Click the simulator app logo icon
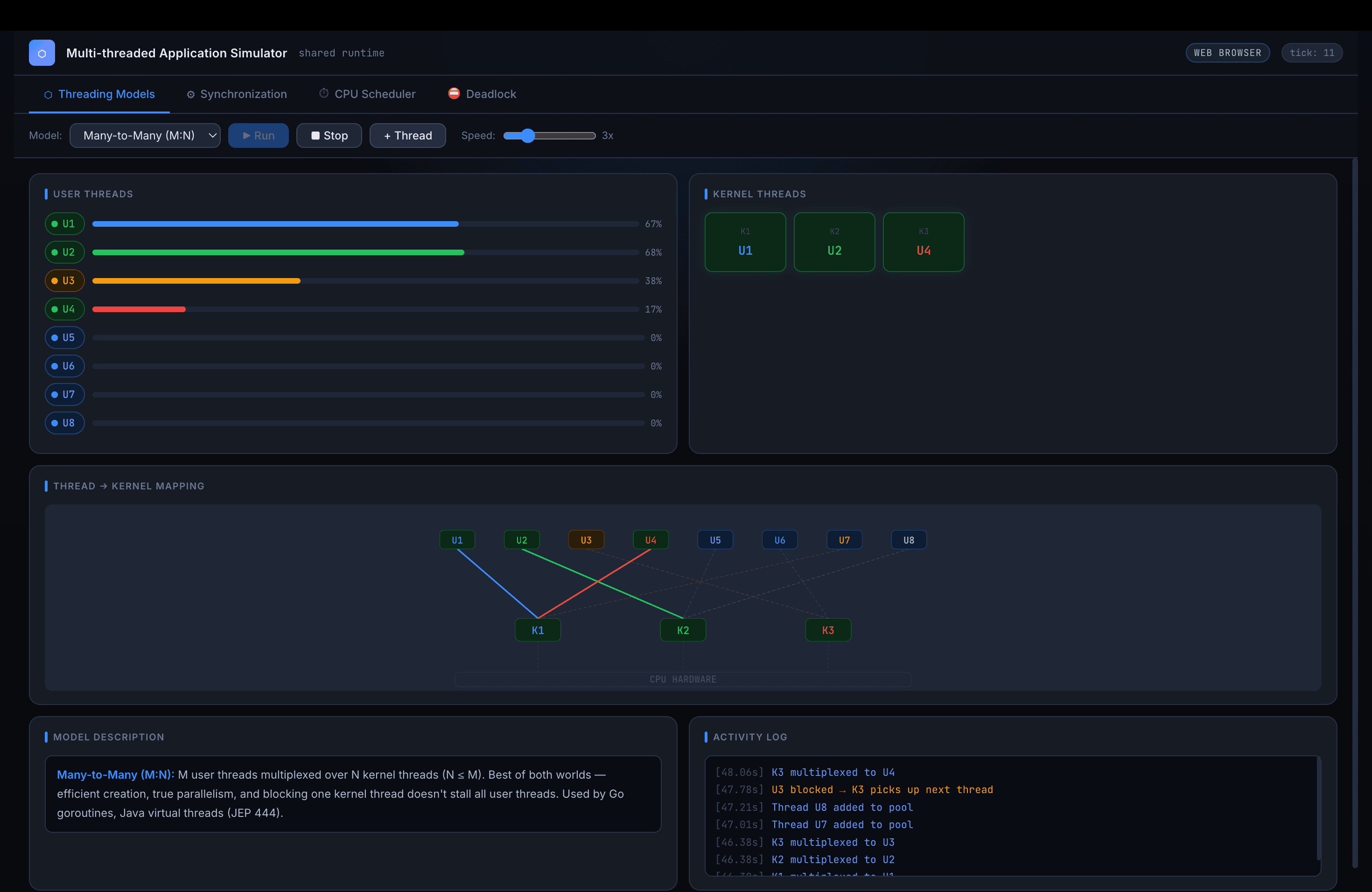This screenshot has width=1372, height=892. point(42,53)
